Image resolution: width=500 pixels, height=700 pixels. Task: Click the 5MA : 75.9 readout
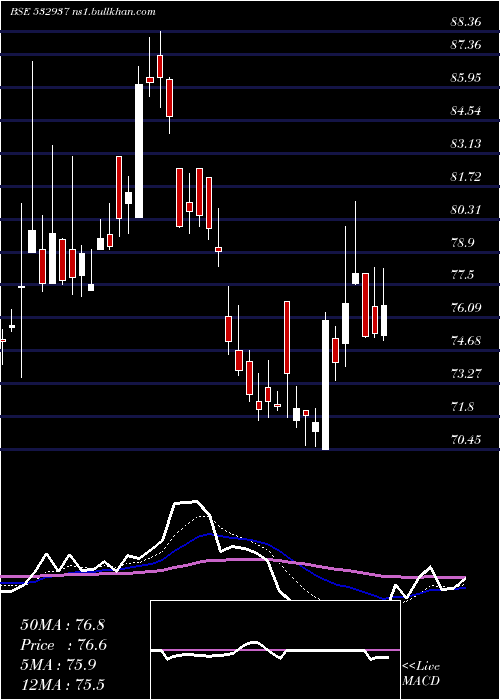(x=58, y=665)
